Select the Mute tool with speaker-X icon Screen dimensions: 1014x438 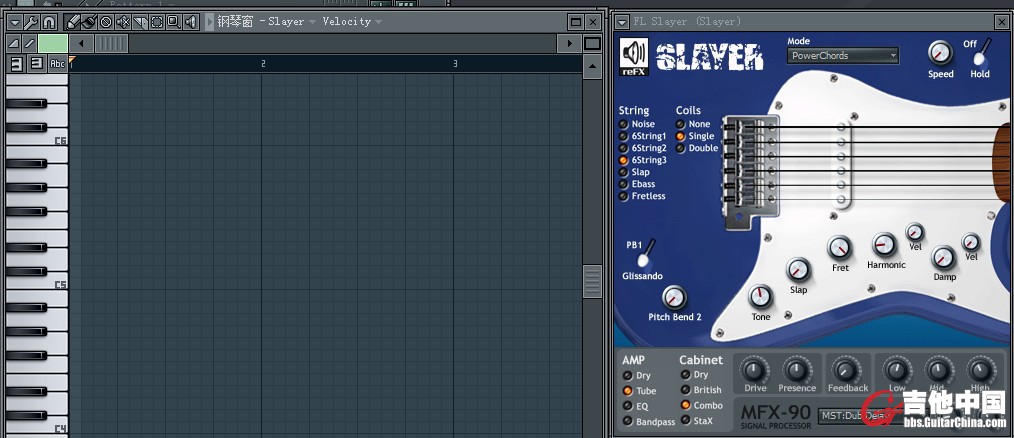coord(123,23)
